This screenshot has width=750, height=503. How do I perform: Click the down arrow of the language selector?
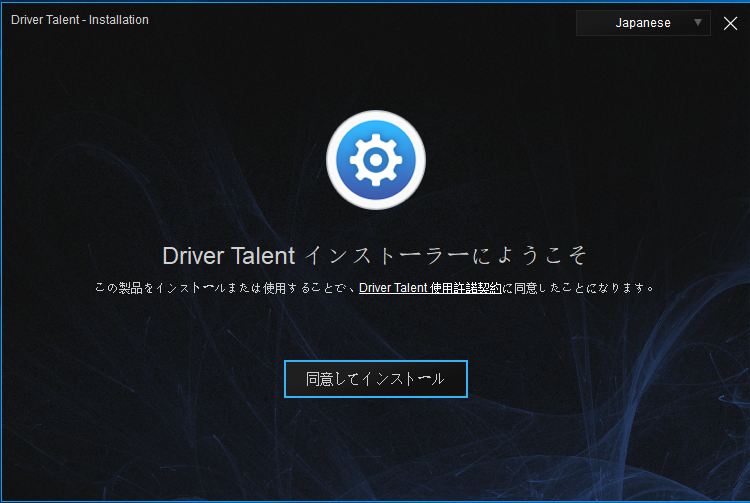pos(698,22)
